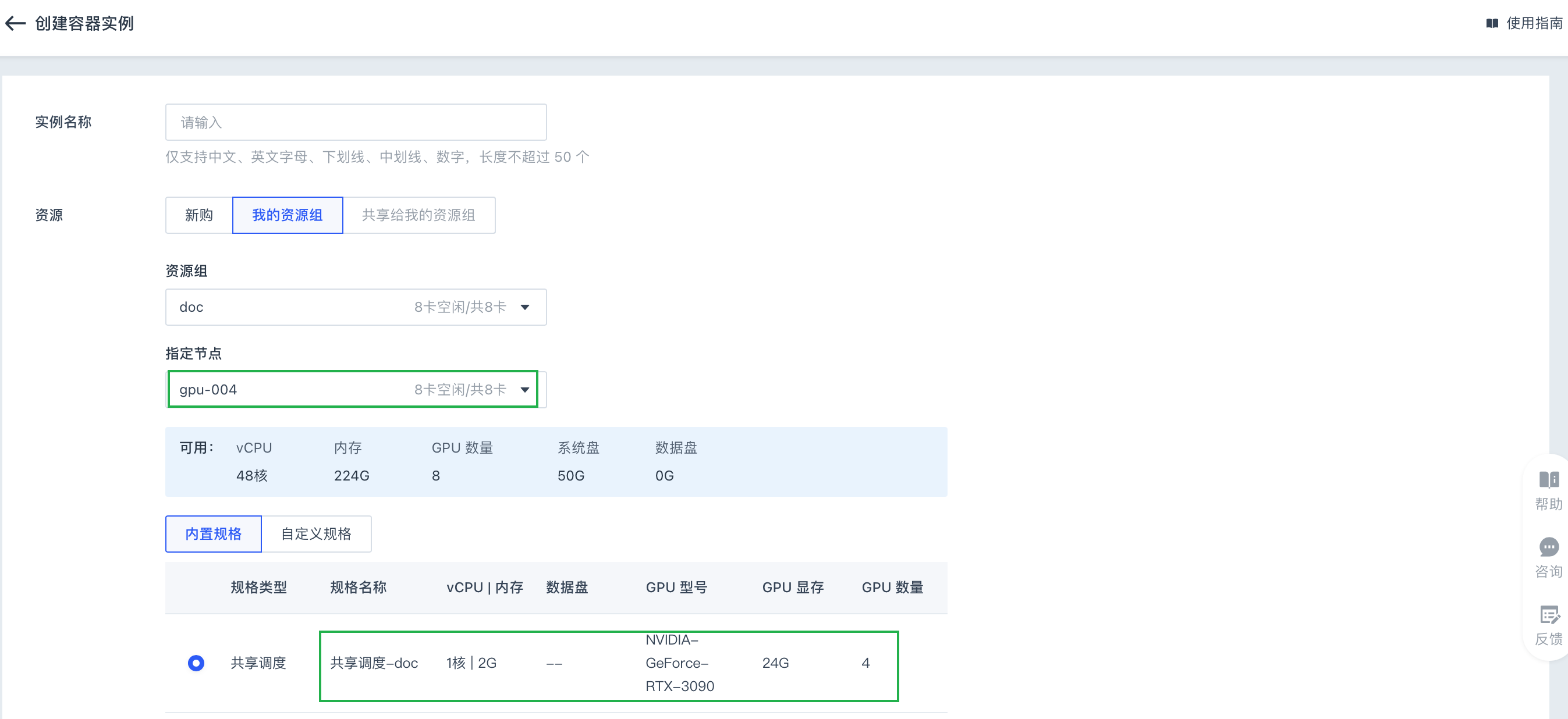Open the 使用指南 book icon
This screenshot has height=719, width=1568.
pos(1492,24)
